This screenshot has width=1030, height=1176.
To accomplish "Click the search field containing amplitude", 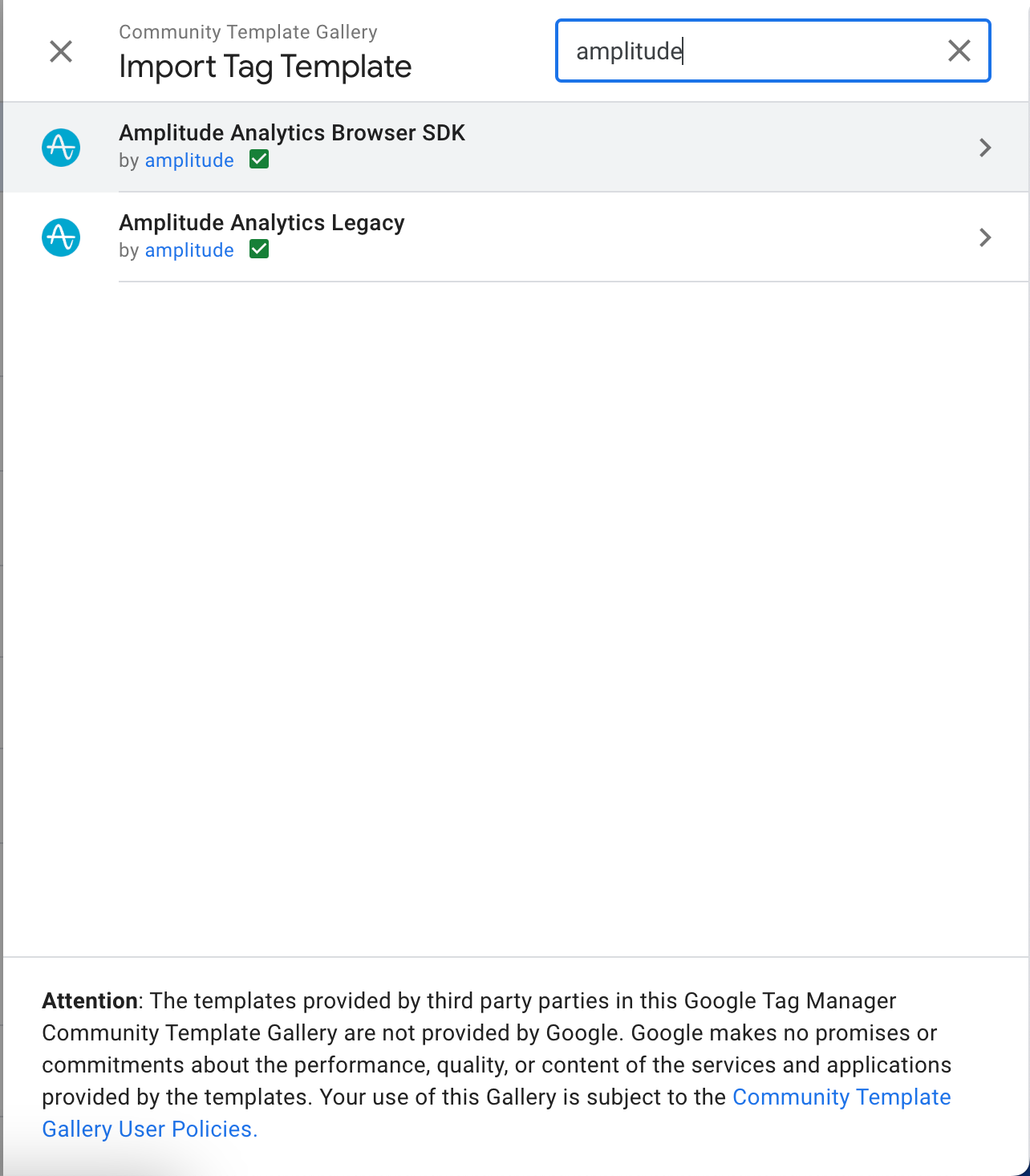I will pos(772,51).
